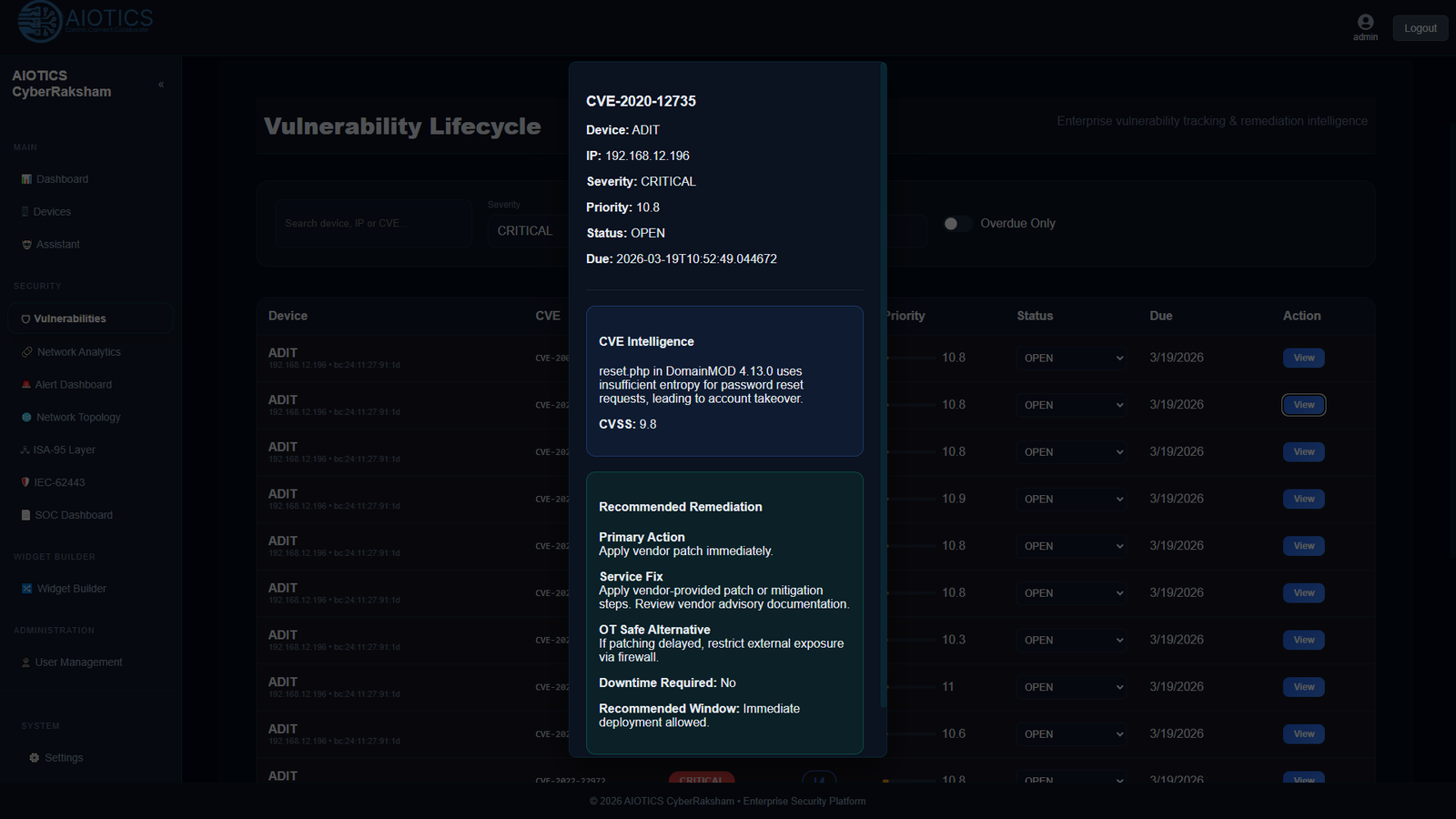This screenshot has height=819, width=1456.
Task: Click the Downtime Required: No text
Action: click(667, 683)
